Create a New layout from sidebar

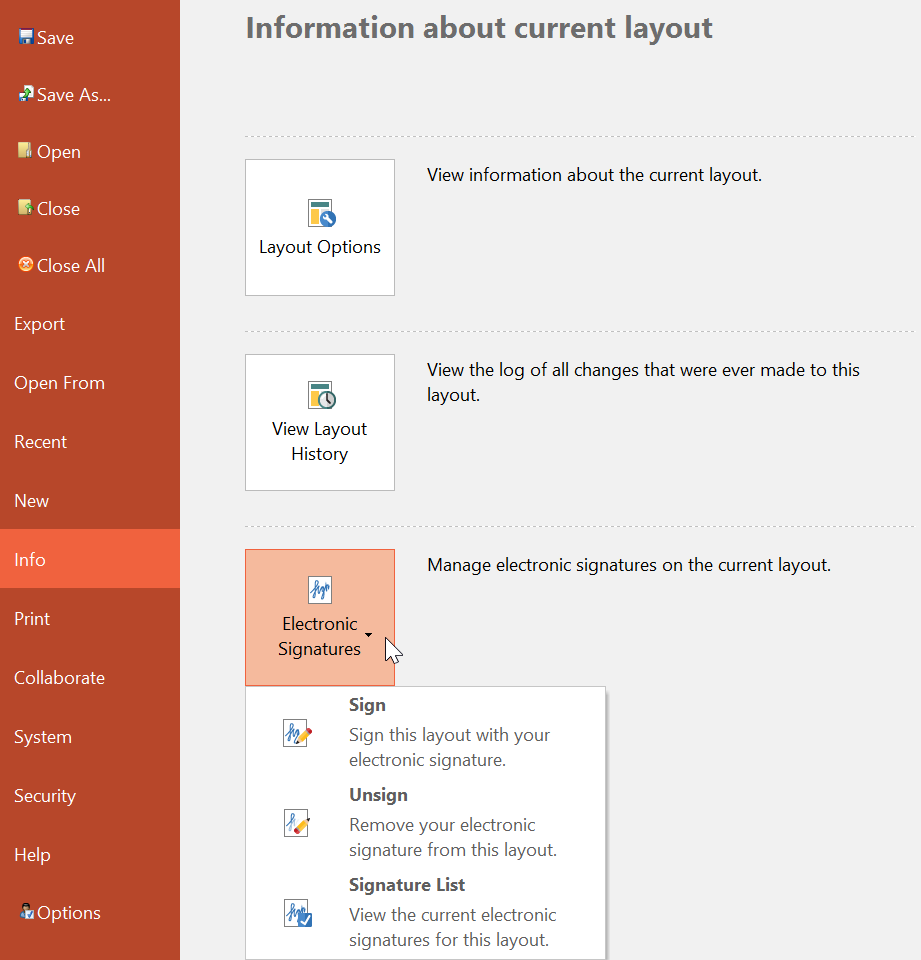click(x=32, y=501)
